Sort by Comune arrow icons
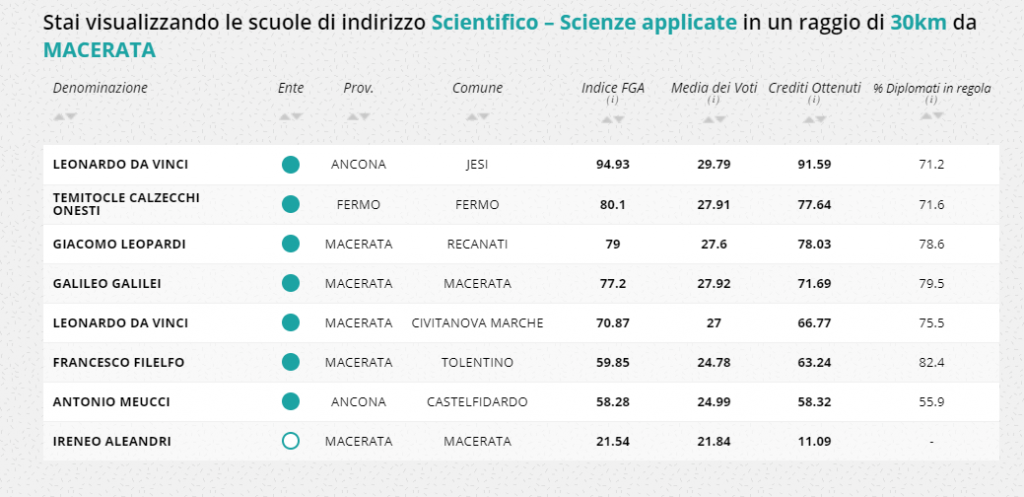The image size is (1024, 497). click(477, 116)
